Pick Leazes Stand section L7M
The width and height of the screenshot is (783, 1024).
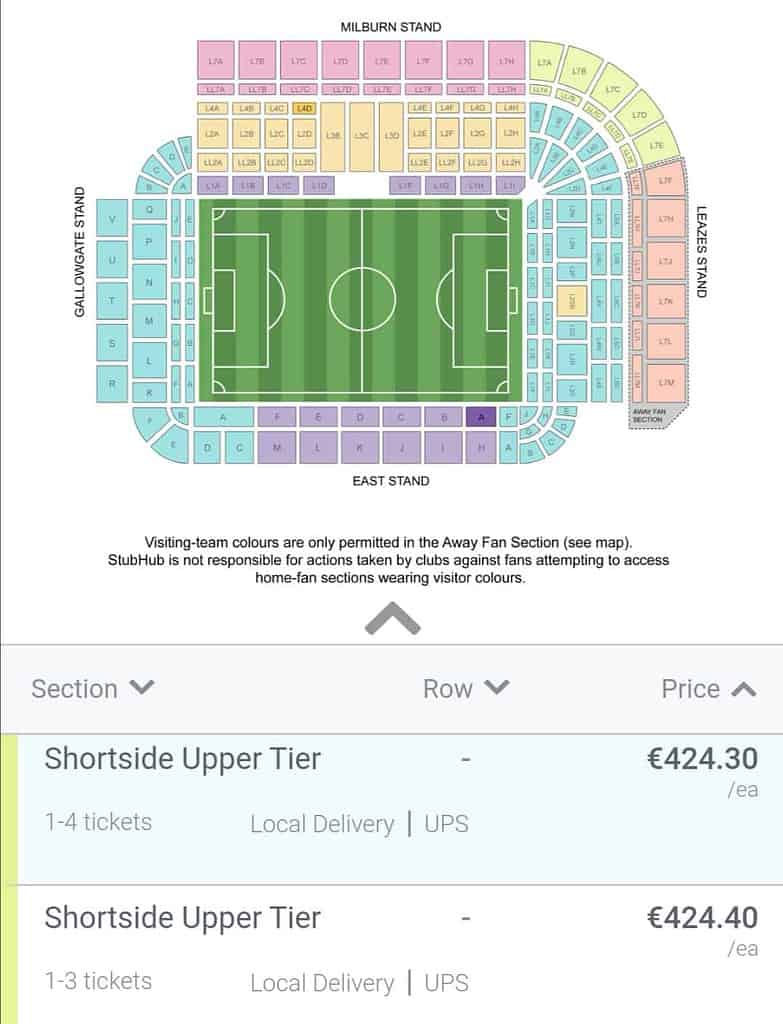tap(665, 383)
